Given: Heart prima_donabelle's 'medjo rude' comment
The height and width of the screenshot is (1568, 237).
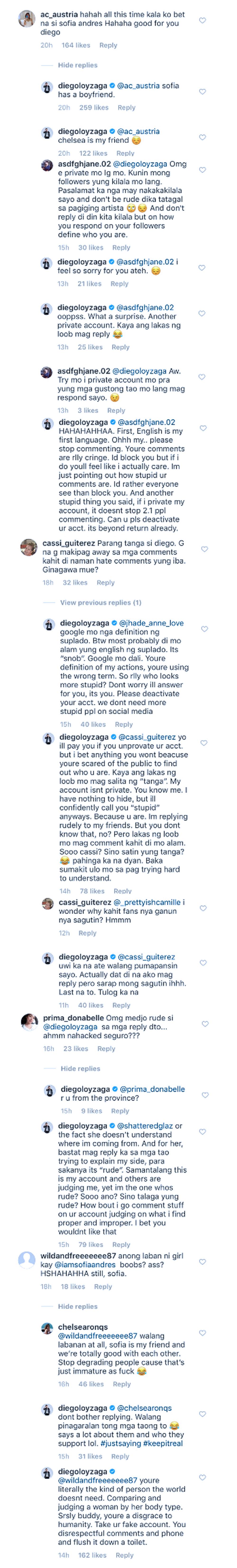Looking at the screenshot, I should click(205, 1024).
